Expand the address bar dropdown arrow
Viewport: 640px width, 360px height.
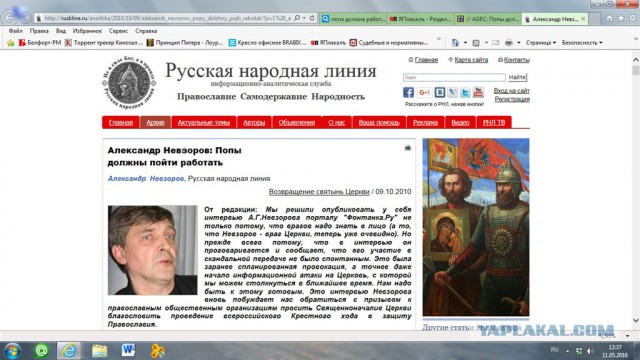click(x=304, y=18)
